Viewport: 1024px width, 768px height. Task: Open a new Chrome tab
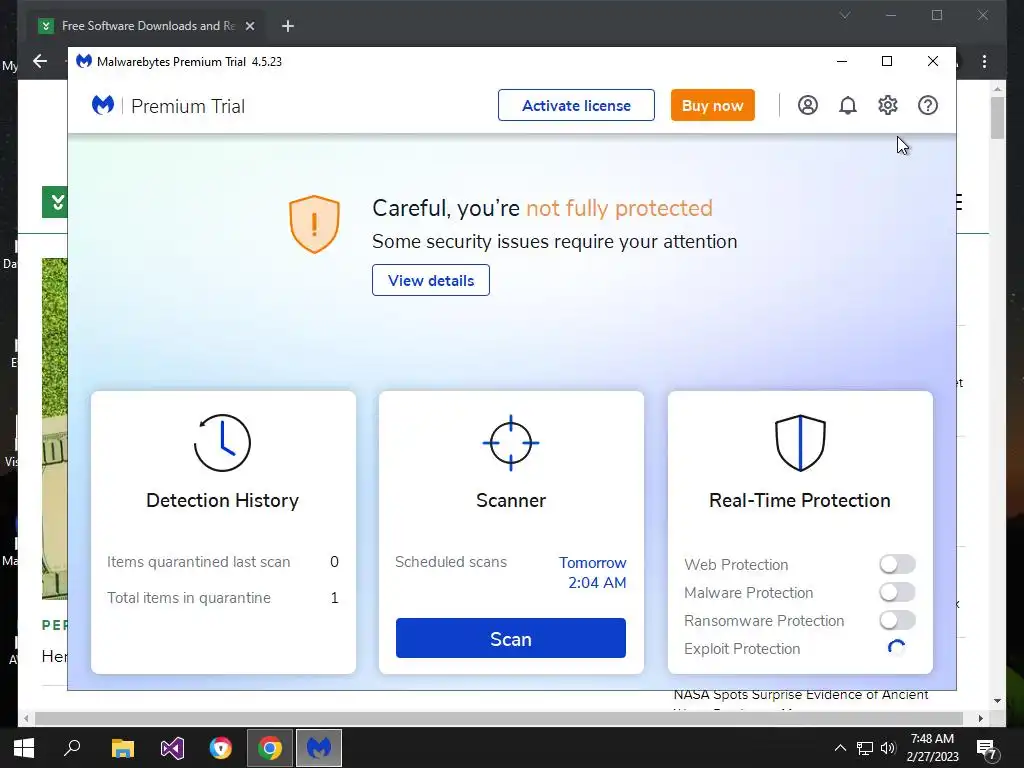click(288, 26)
